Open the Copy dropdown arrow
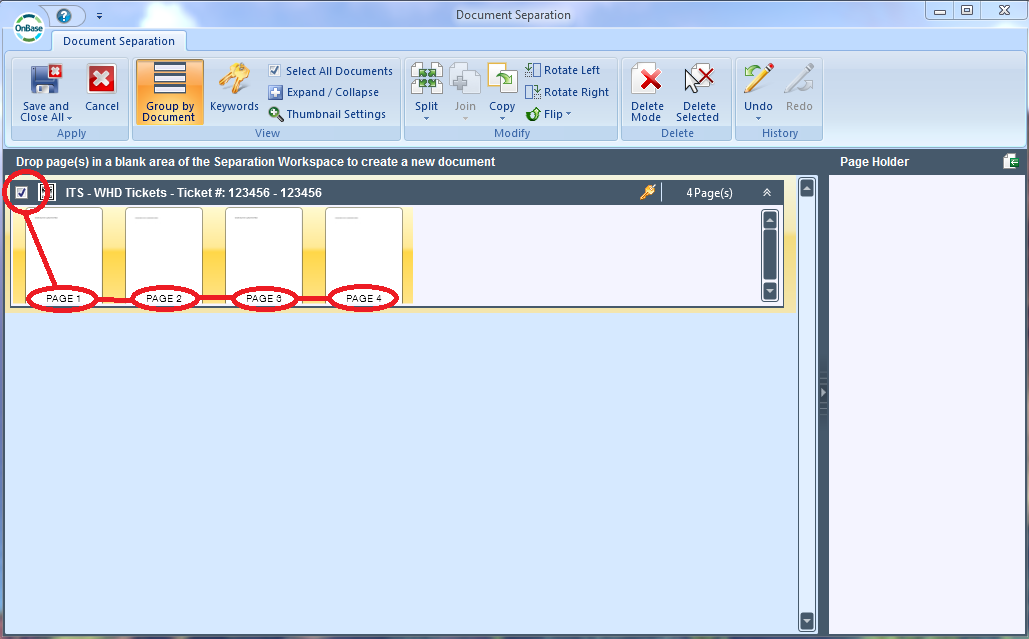1029x639 pixels. (x=502, y=119)
